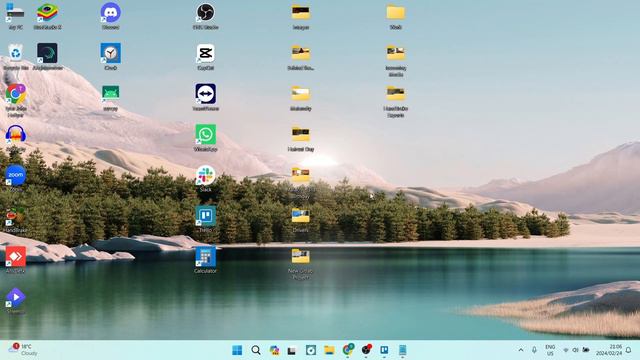Select the plain yellow folder at top right
This screenshot has width=640, height=360.
coord(396,16)
